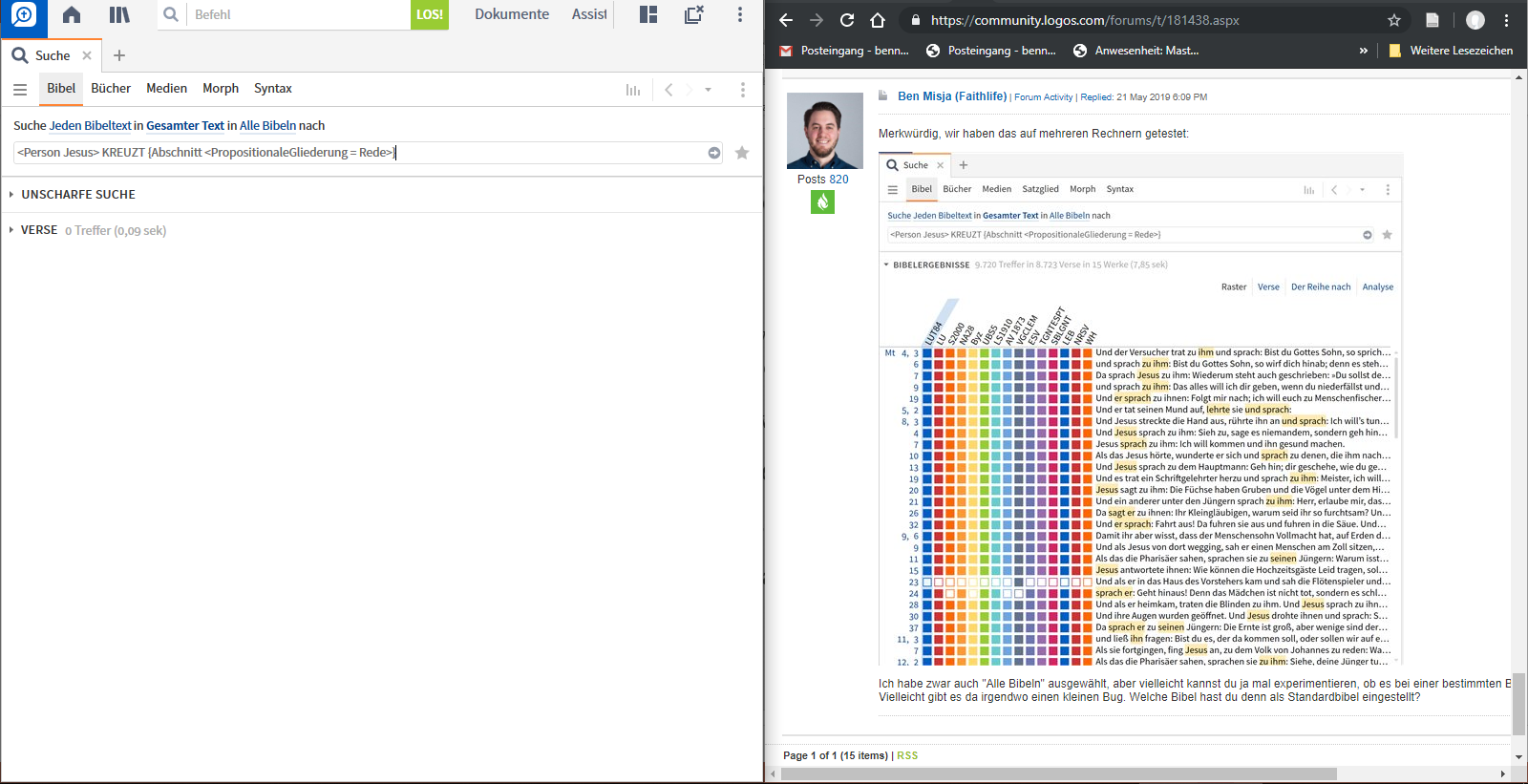The height and width of the screenshot is (784, 1528).
Task: Change the 'Gesamter Text' search field option
Action: (x=185, y=125)
